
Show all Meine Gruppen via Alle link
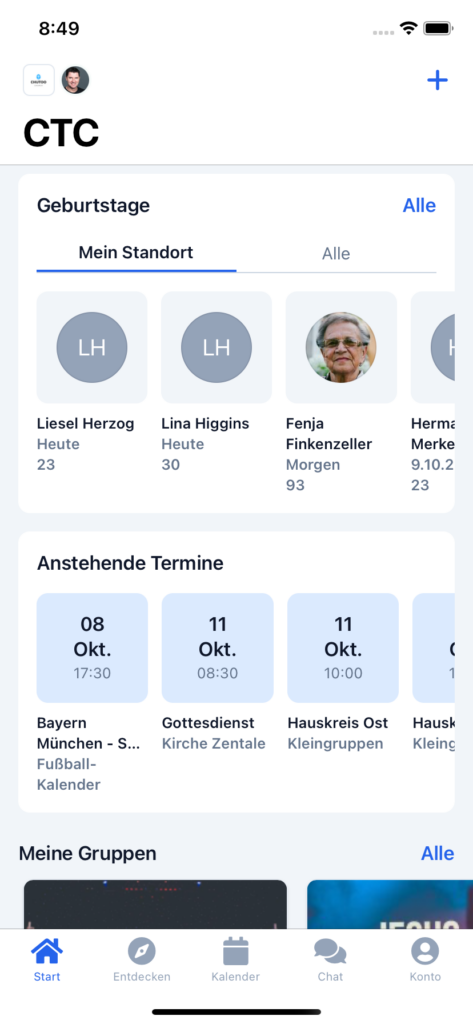438,853
